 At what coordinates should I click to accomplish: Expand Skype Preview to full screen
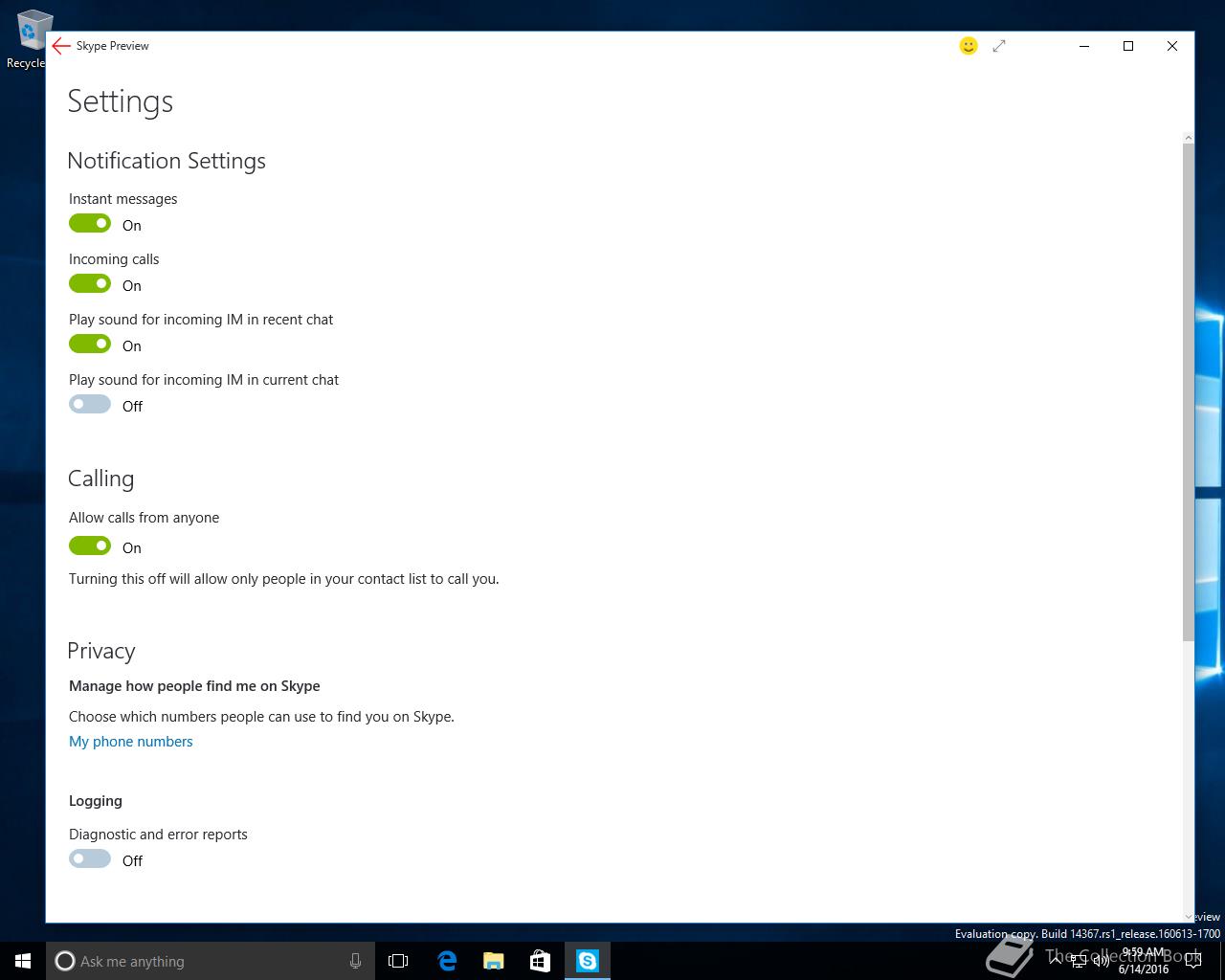click(x=999, y=46)
